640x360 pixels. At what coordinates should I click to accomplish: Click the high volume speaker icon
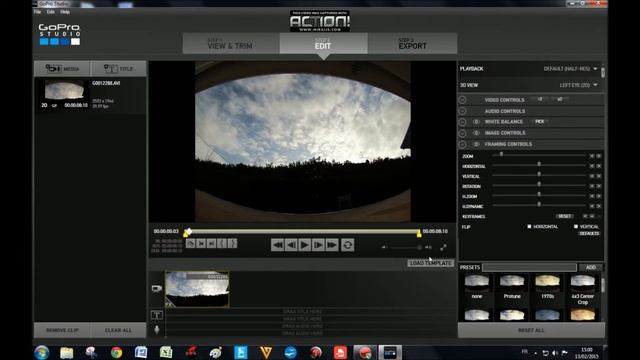(x=428, y=247)
